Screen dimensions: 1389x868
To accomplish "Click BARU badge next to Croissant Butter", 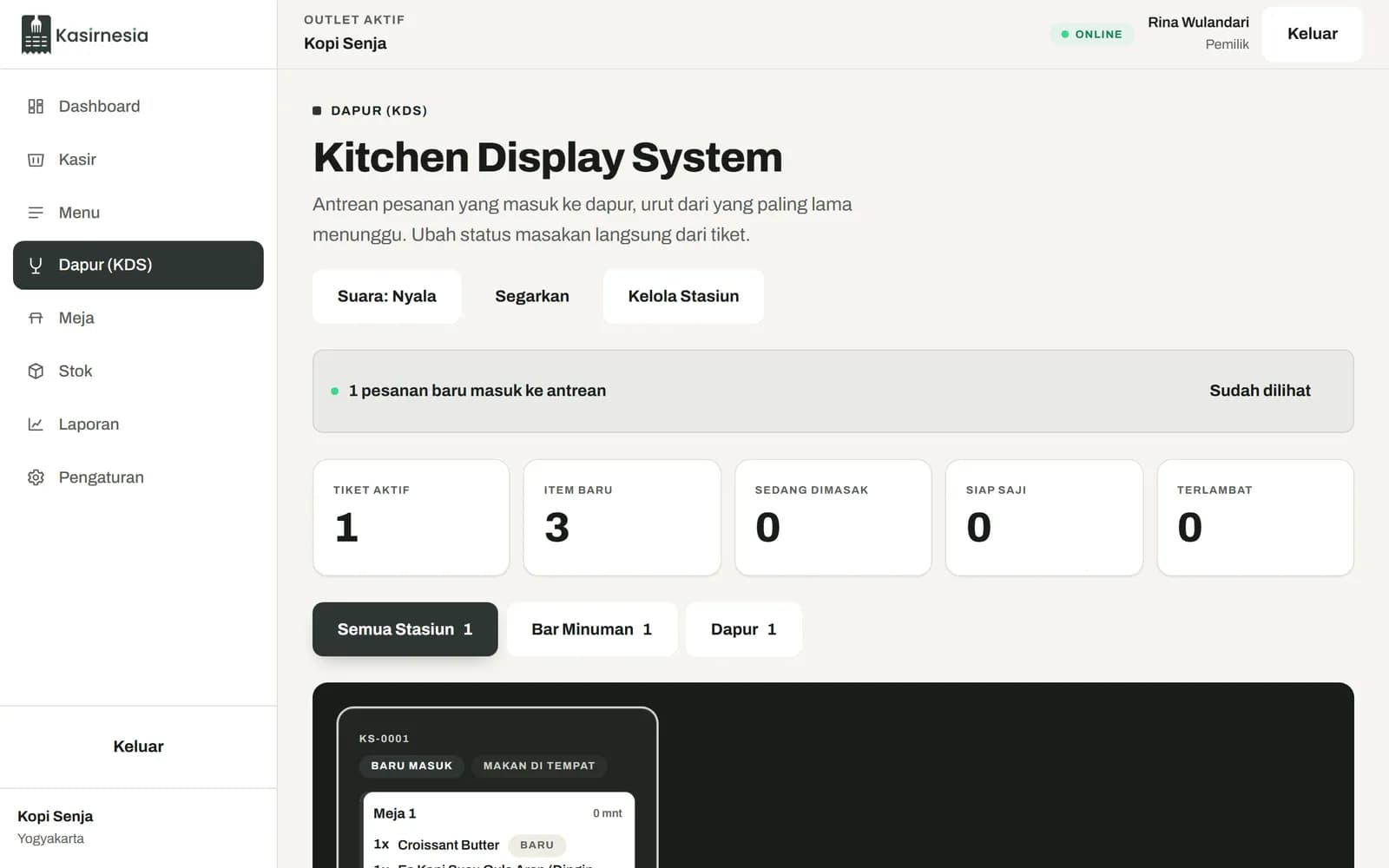I will [x=537, y=845].
